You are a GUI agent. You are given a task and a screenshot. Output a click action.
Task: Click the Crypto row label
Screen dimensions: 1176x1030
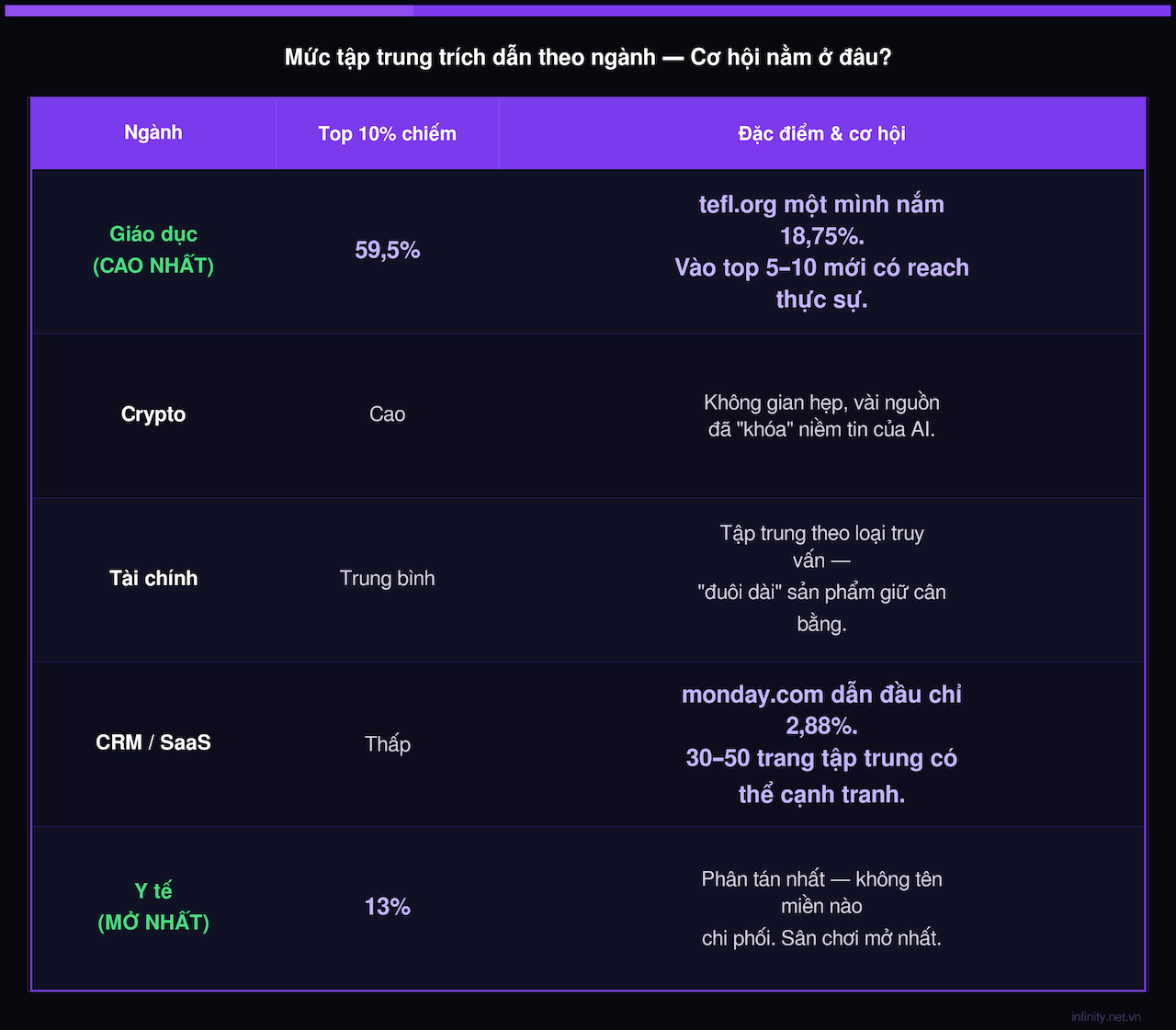(153, 414)
